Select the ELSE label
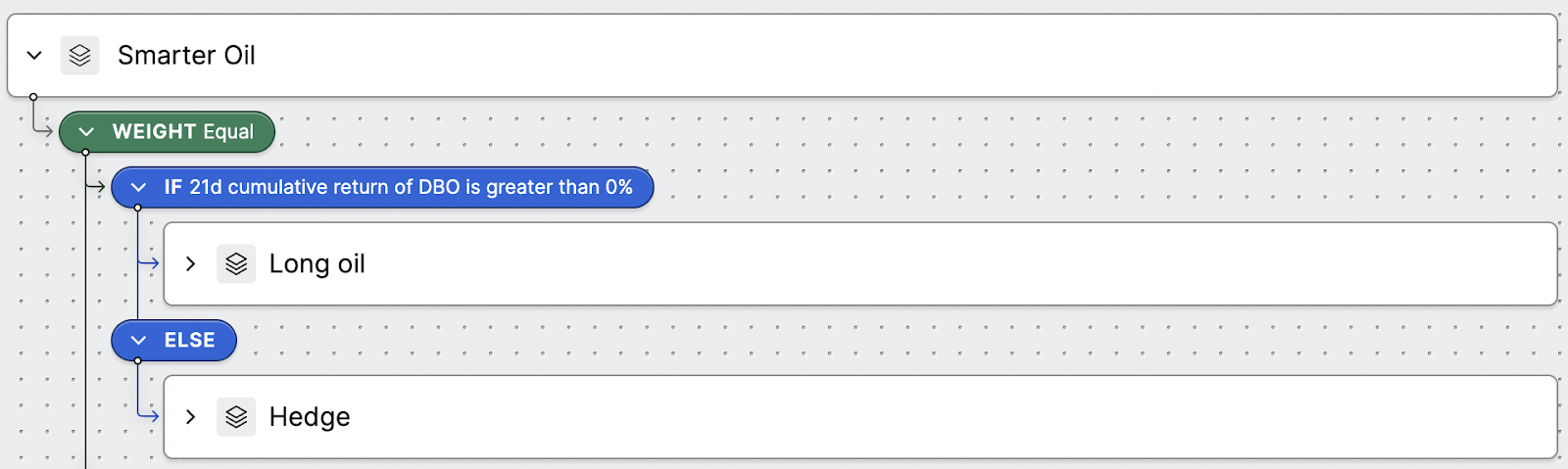 (189, 341)
